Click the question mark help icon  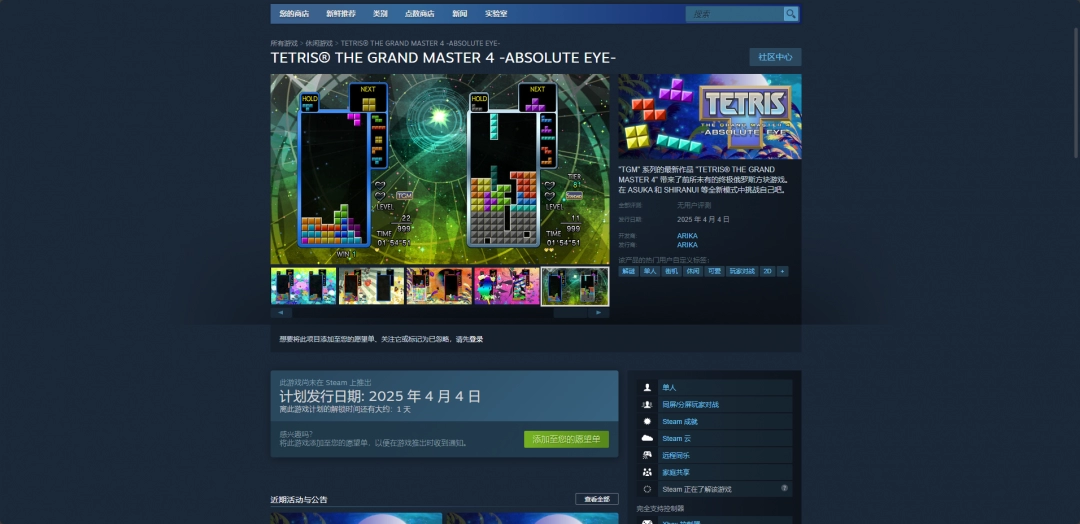pos(784,489)
